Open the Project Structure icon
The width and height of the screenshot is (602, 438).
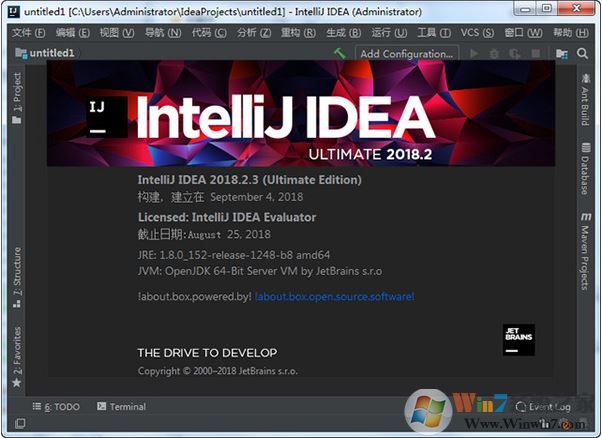pos(562,54)
